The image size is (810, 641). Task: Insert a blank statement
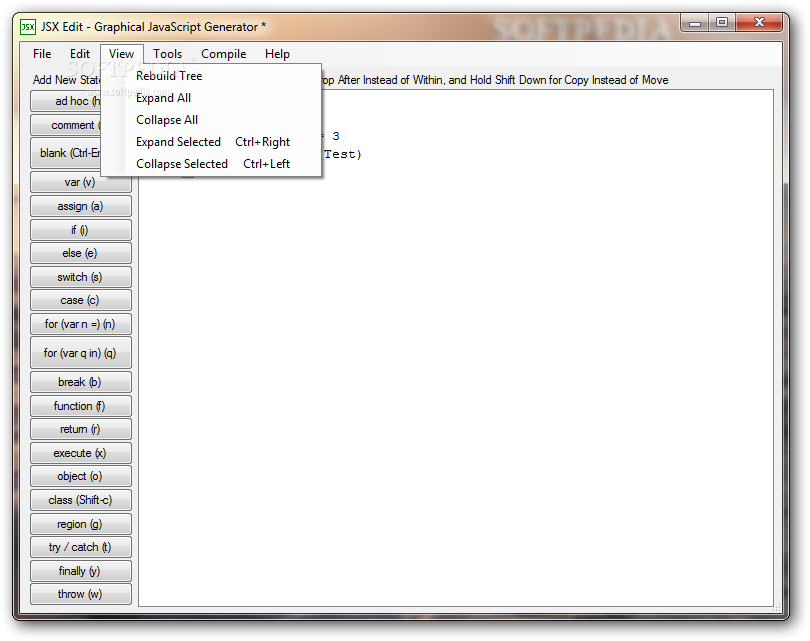[x=66, y=153]
